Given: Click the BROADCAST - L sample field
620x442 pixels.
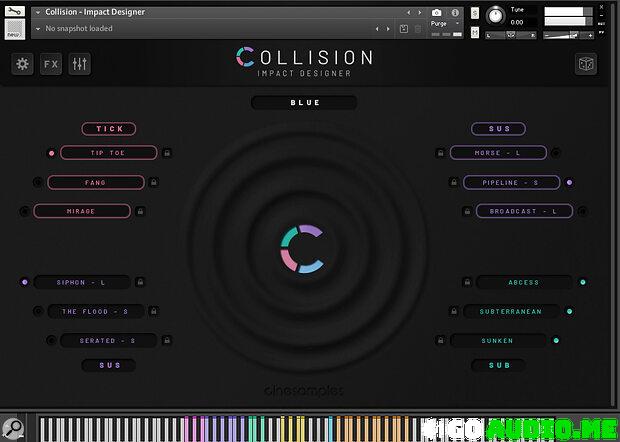Looking at the screenshot, I should (524, 211).
